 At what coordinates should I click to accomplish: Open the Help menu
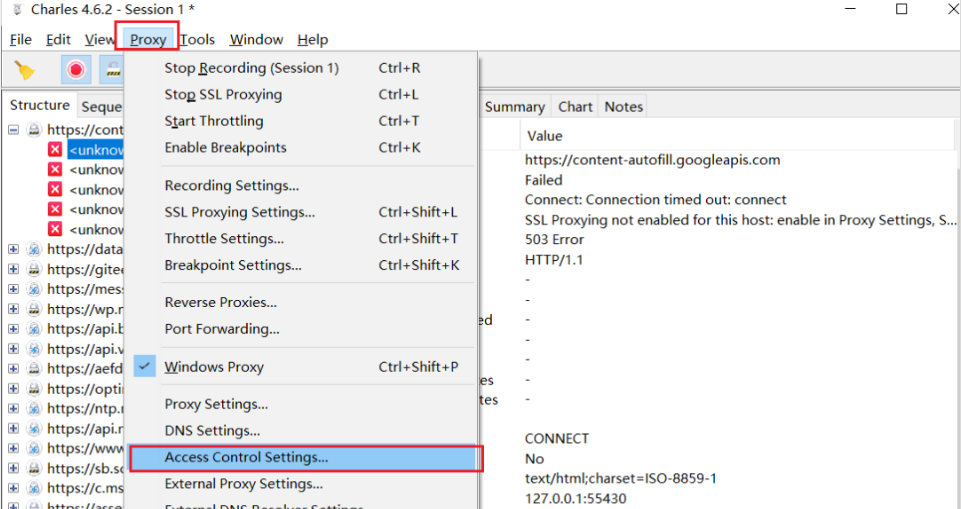(x=313, y=39)
